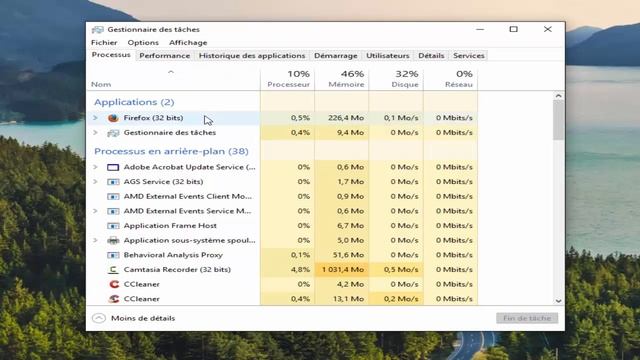Sort by Réseau column header
Viewport: 640px width, 360px height.
coord(451,79)
